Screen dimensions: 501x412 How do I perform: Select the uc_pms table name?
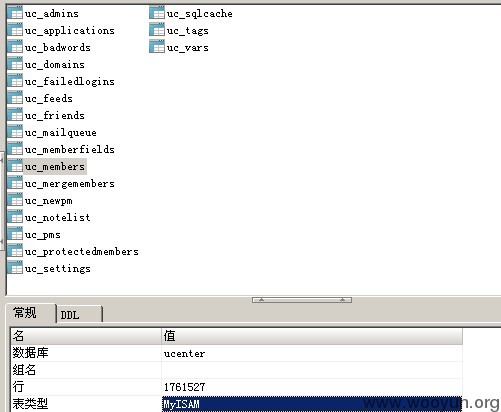[43, 235]
